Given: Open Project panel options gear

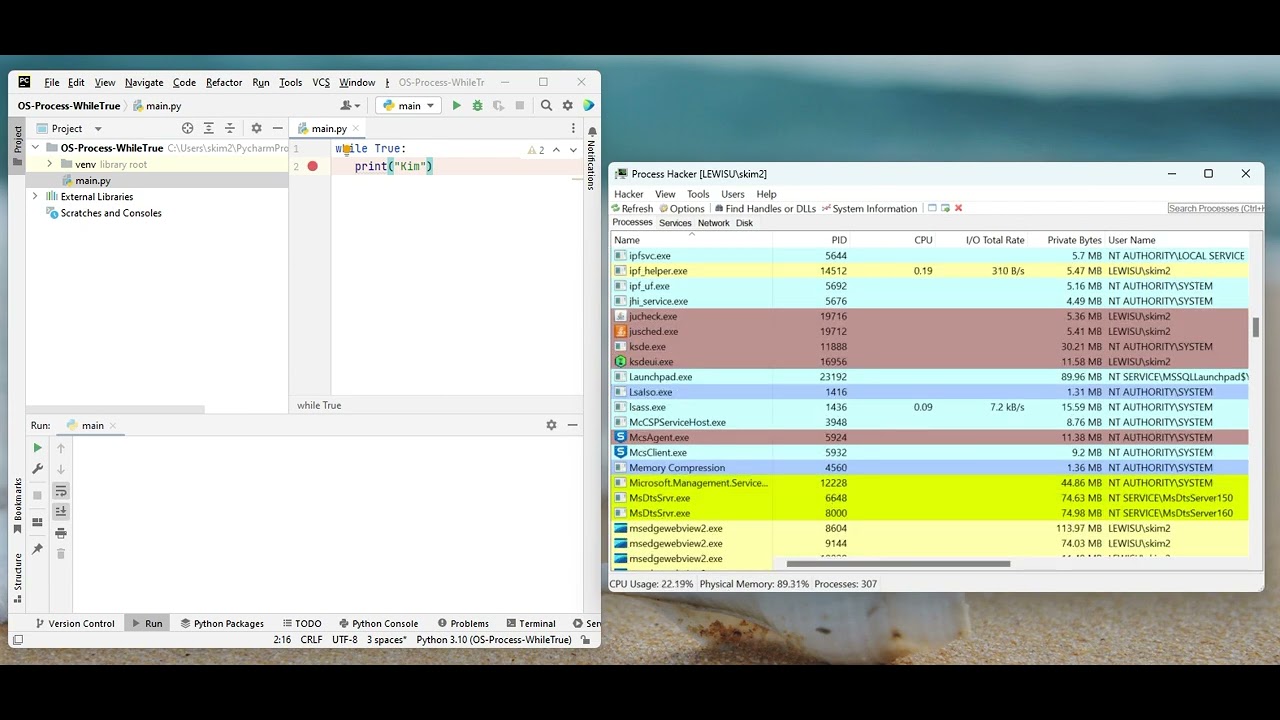Looking at the screenshot, I should pos(256,128).
